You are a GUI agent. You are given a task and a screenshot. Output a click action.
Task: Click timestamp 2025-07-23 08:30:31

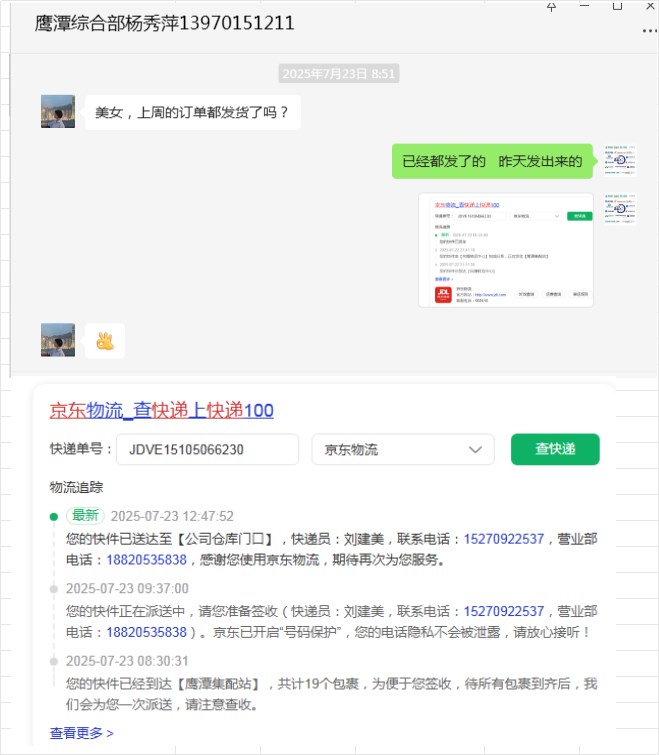click(x=127, y=661)
